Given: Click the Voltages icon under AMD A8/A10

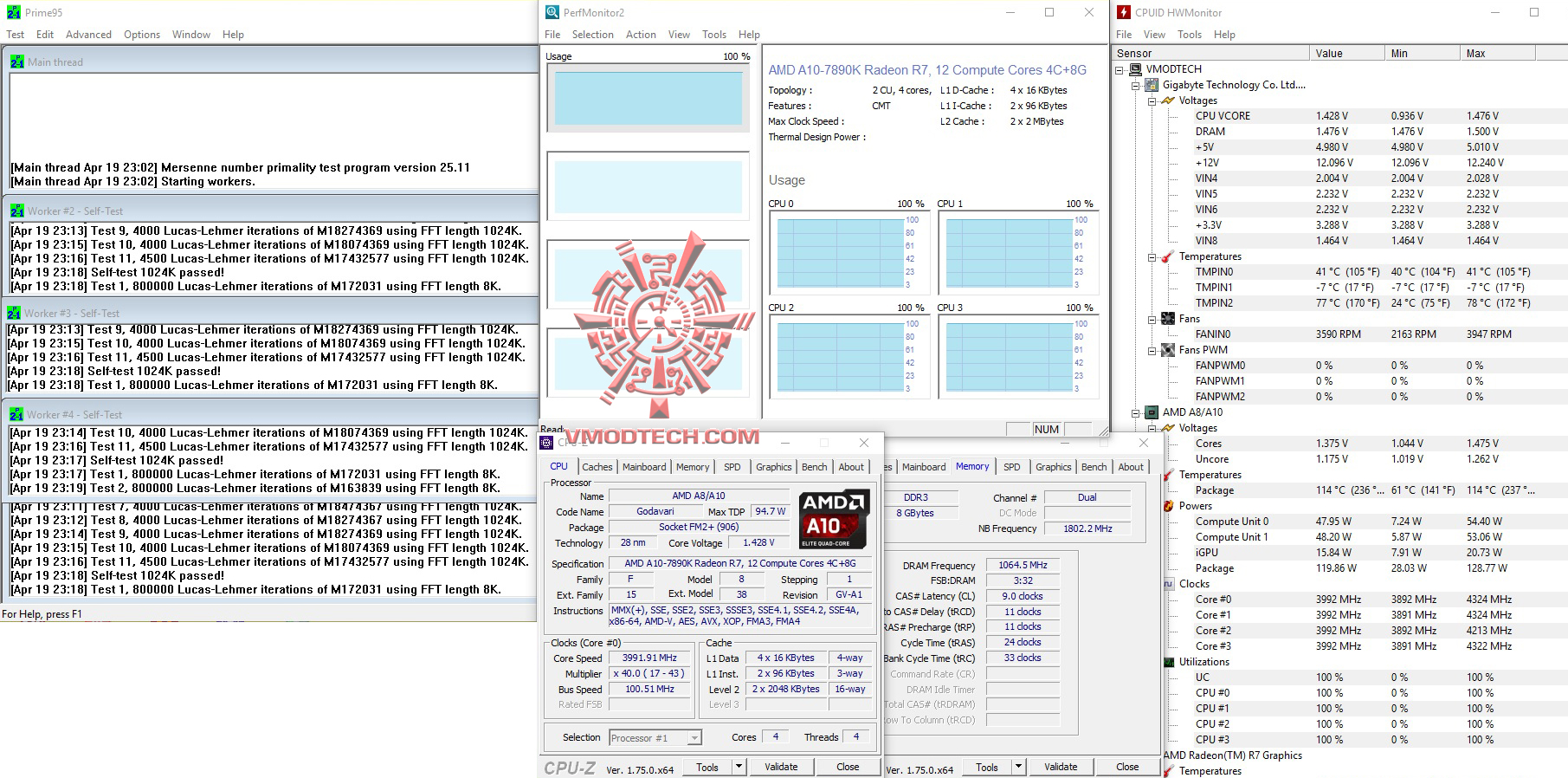Looking at the screenshot, I should (1168, 428).
